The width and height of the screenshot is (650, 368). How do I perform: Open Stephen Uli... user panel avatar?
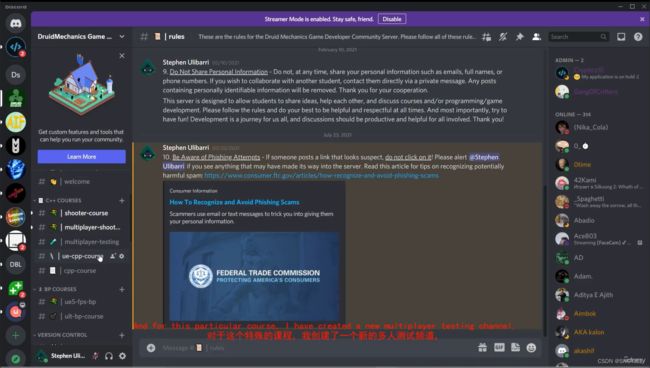tap(41, 356)
